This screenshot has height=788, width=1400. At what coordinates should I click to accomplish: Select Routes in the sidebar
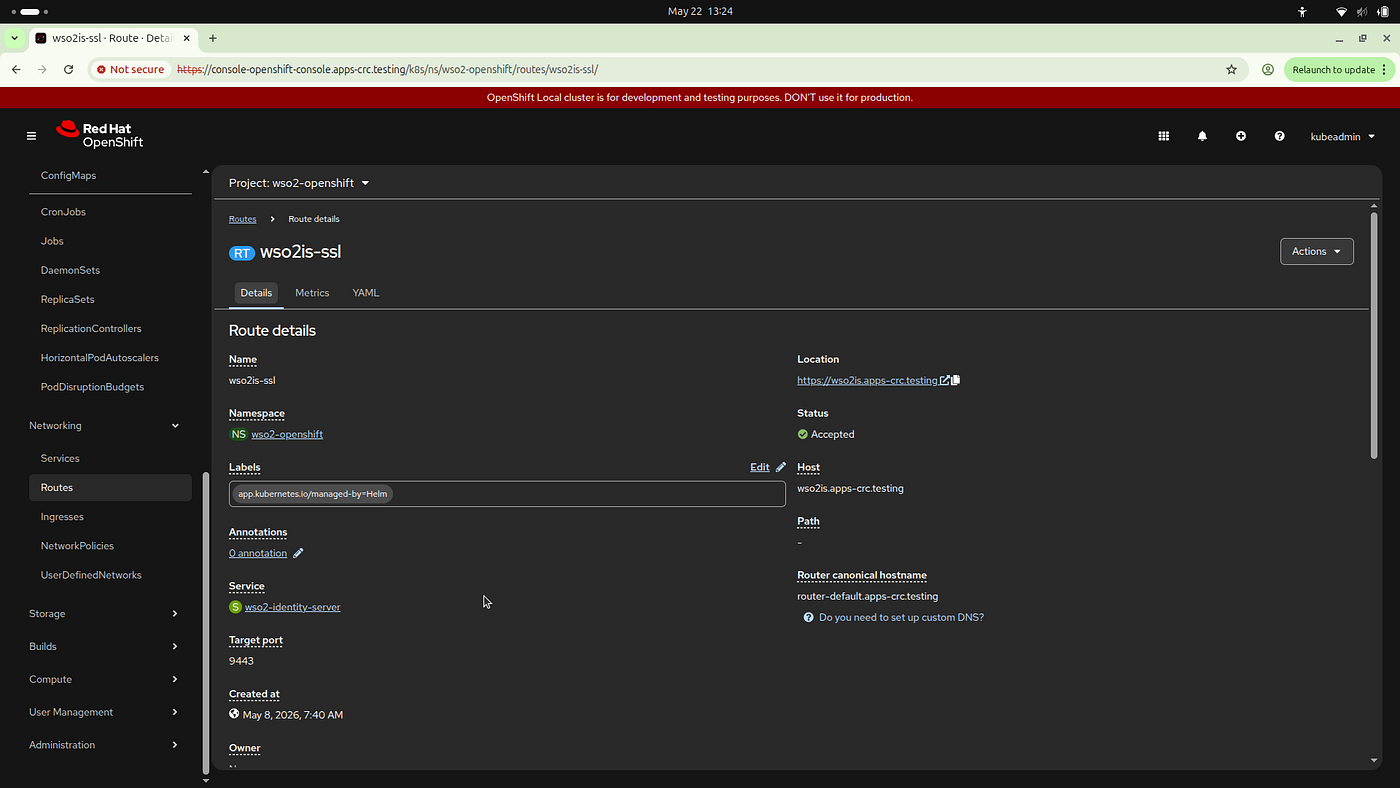pyautogui.click(x=110, y=487)
